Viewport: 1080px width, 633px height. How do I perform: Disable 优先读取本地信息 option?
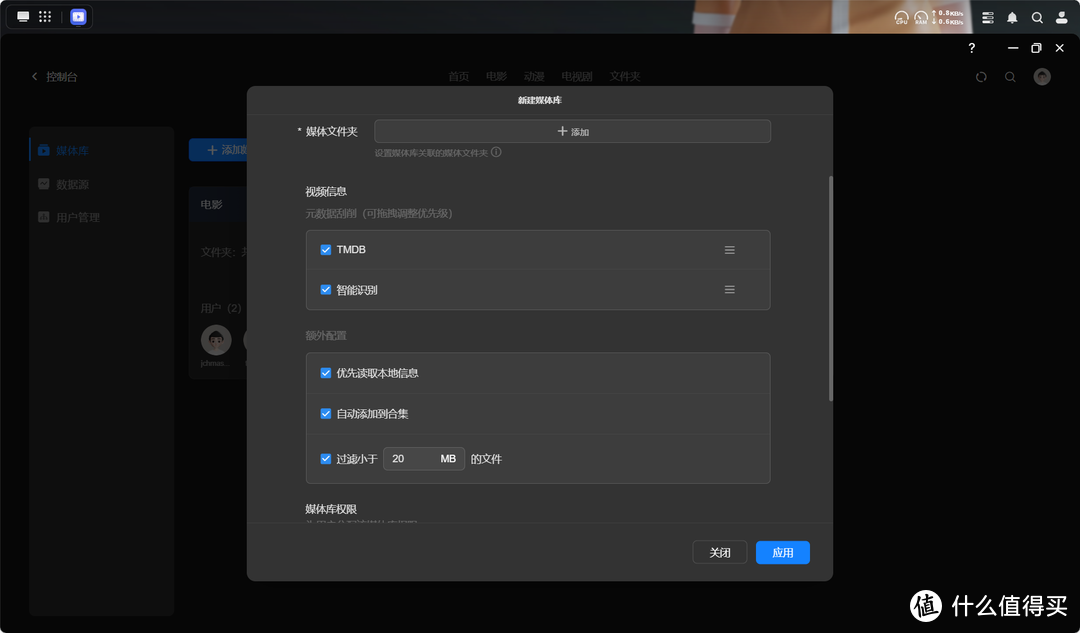point(326,373)
